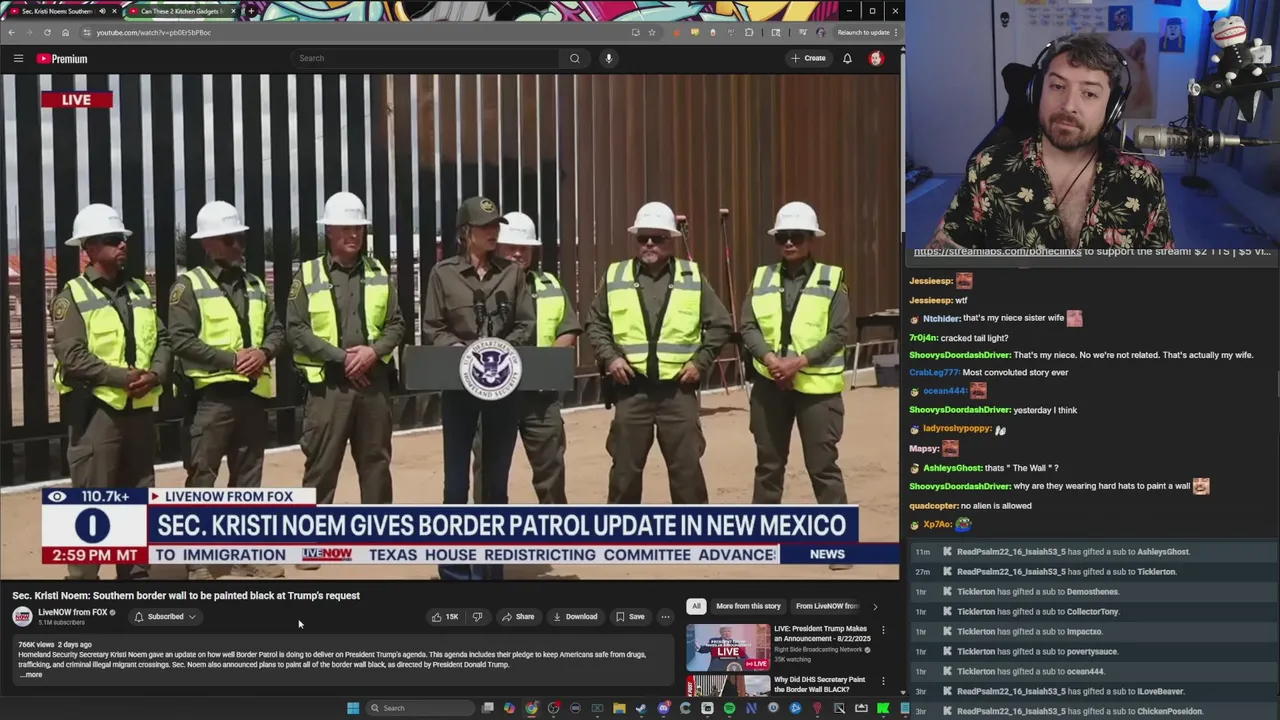Open LiveNOW from FOX channel avatar

tap(22, 616)
